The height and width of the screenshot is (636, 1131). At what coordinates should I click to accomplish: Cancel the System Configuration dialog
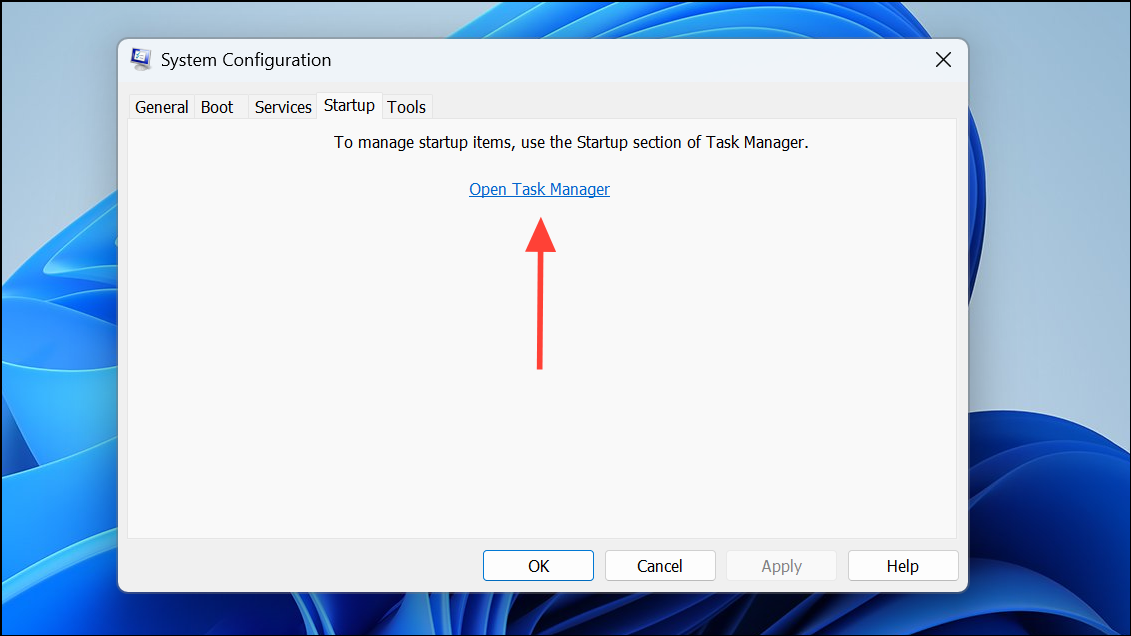pos(660,565)
